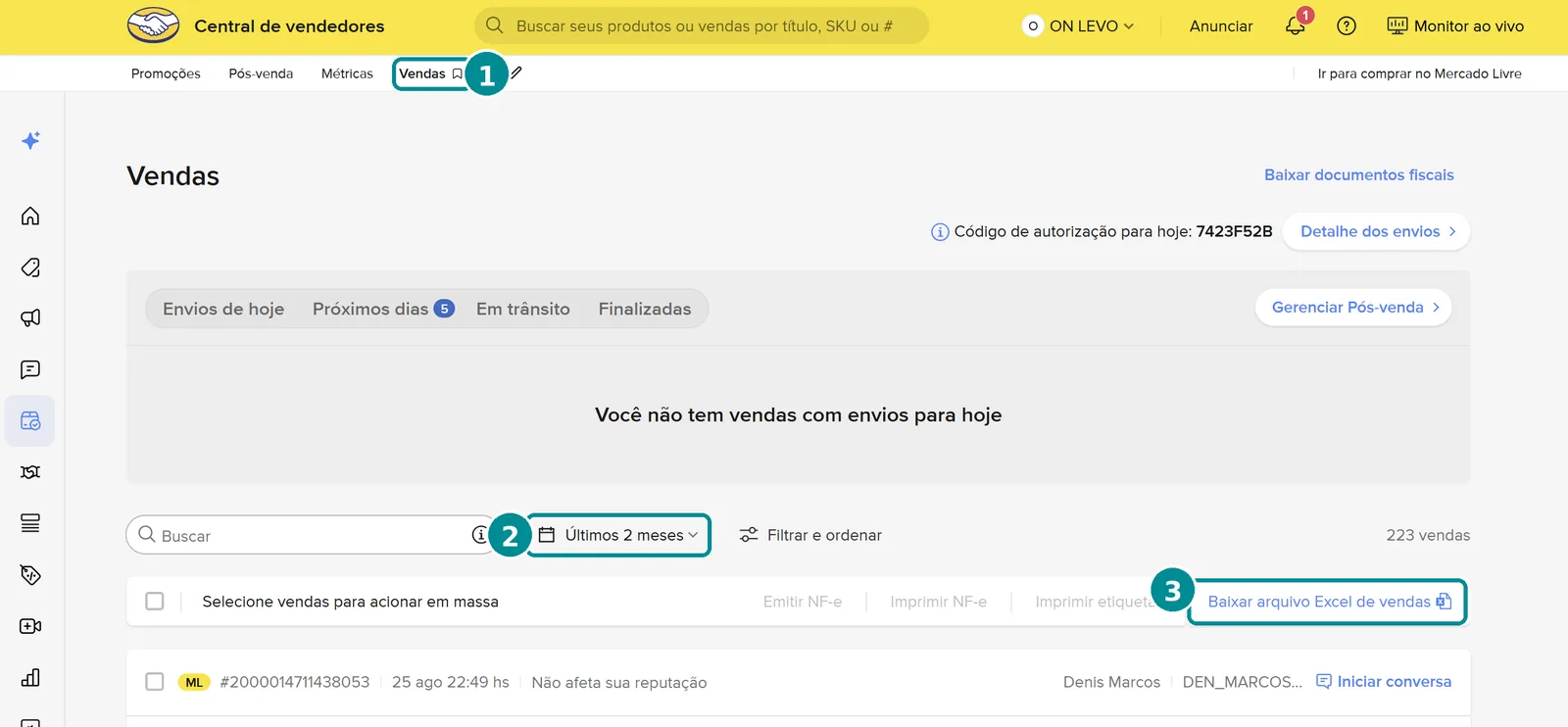Screen dimensions: 1568x727
Task: Switch to Finalizadas tab
Action: pyautogui.click(x=645, y=309)
